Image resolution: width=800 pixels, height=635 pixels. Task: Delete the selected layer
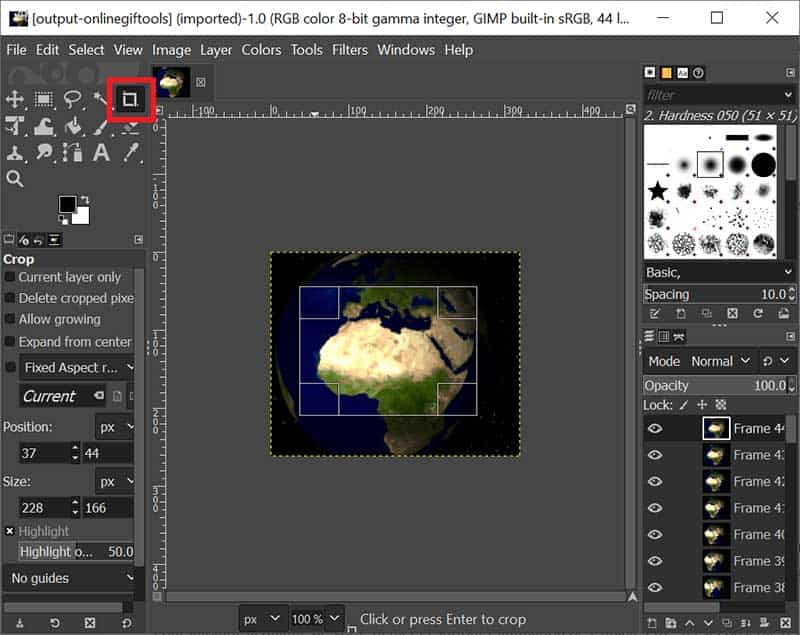click(x=785, y=622)
